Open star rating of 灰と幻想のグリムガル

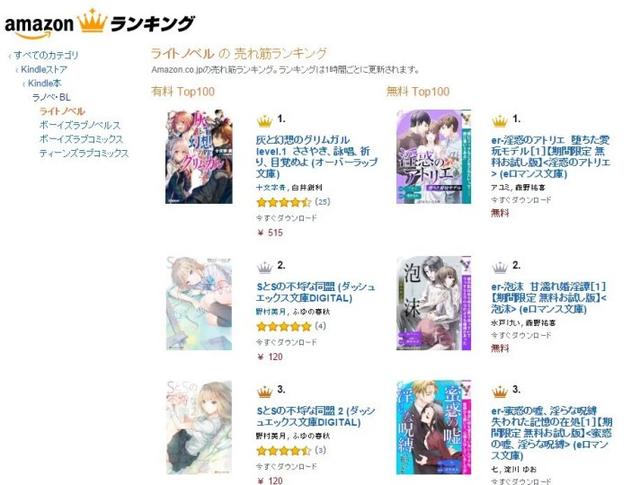(284, 202)
